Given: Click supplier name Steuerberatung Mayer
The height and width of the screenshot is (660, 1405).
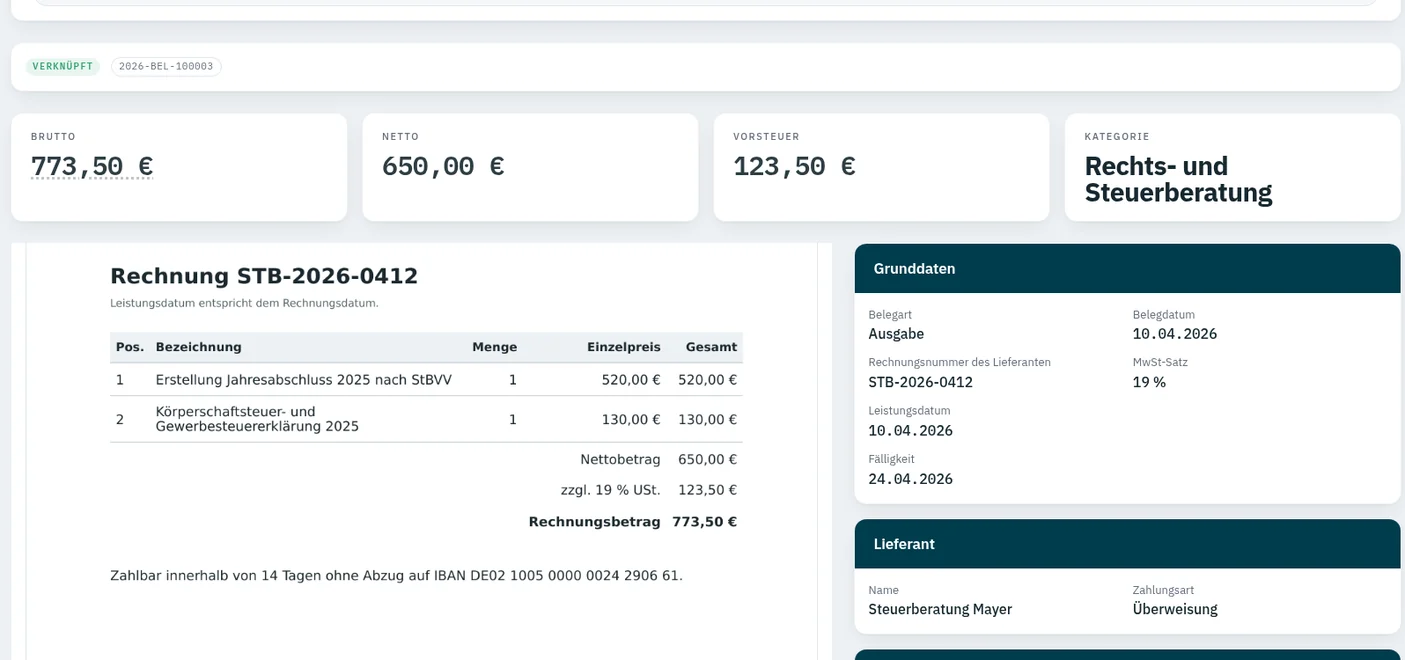Looking at the screenshot, I should [x=940, y=609].
